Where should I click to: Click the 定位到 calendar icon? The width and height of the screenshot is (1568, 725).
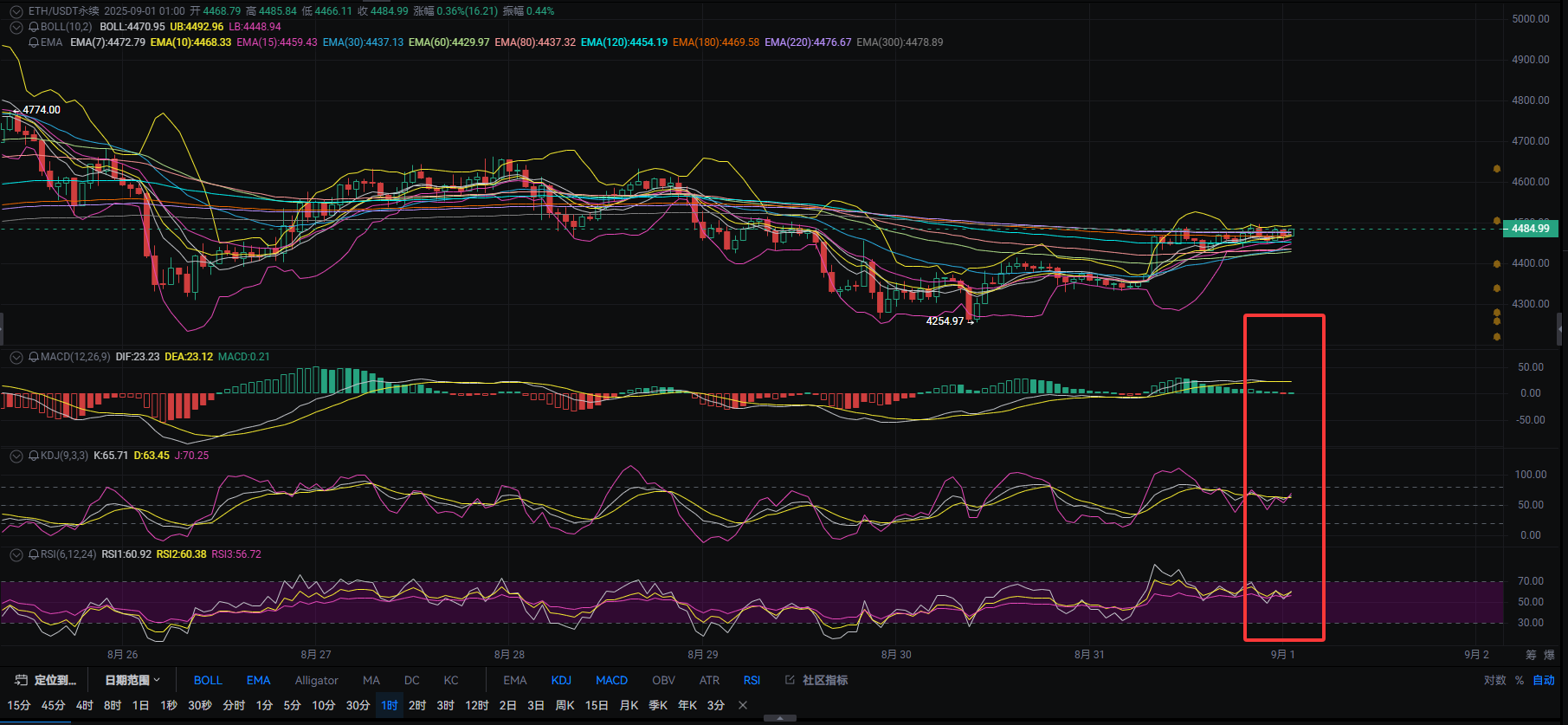click(22, 680)
